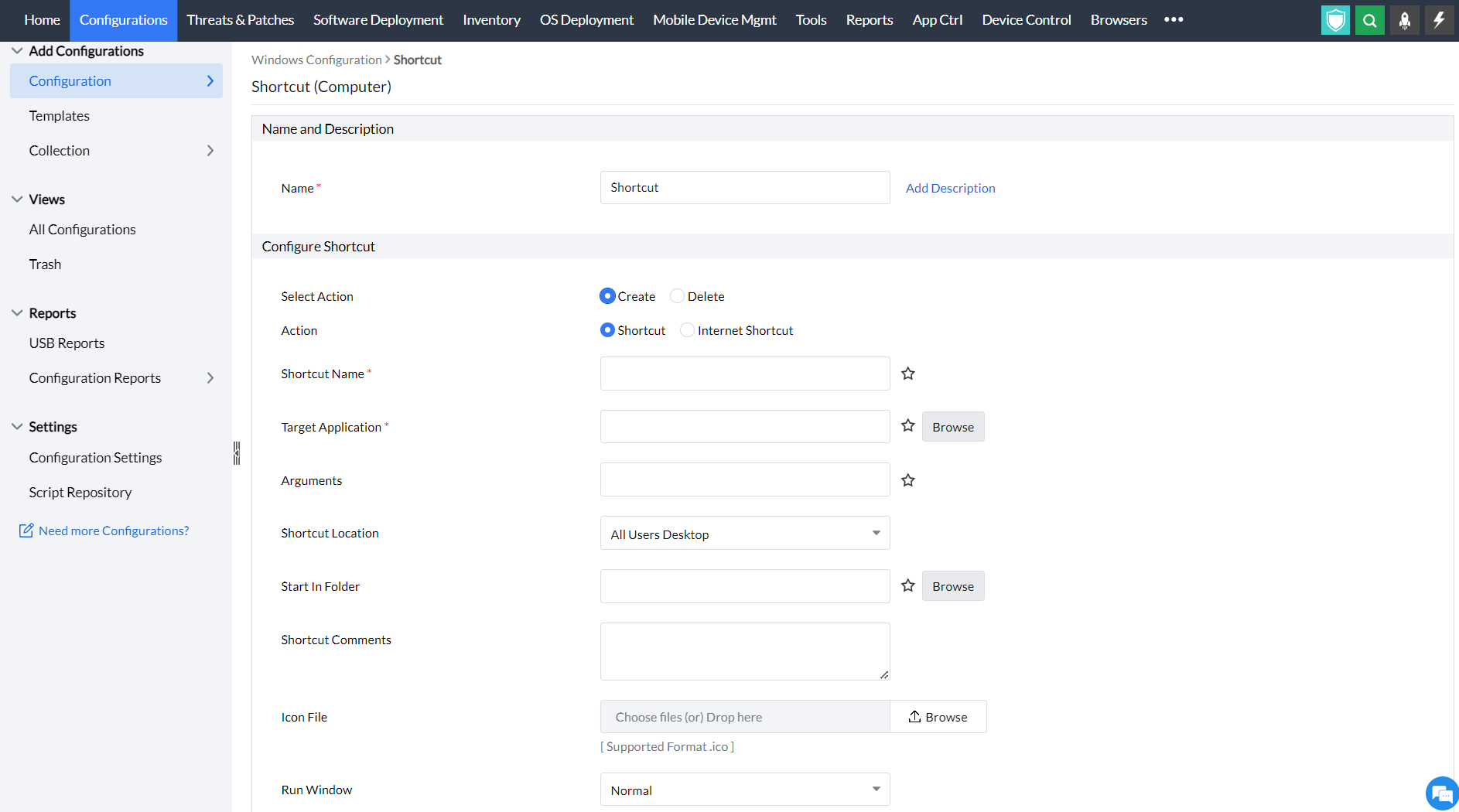Click Browse next to Target Application
The image size is (1459, 812).
pos(952,426)
